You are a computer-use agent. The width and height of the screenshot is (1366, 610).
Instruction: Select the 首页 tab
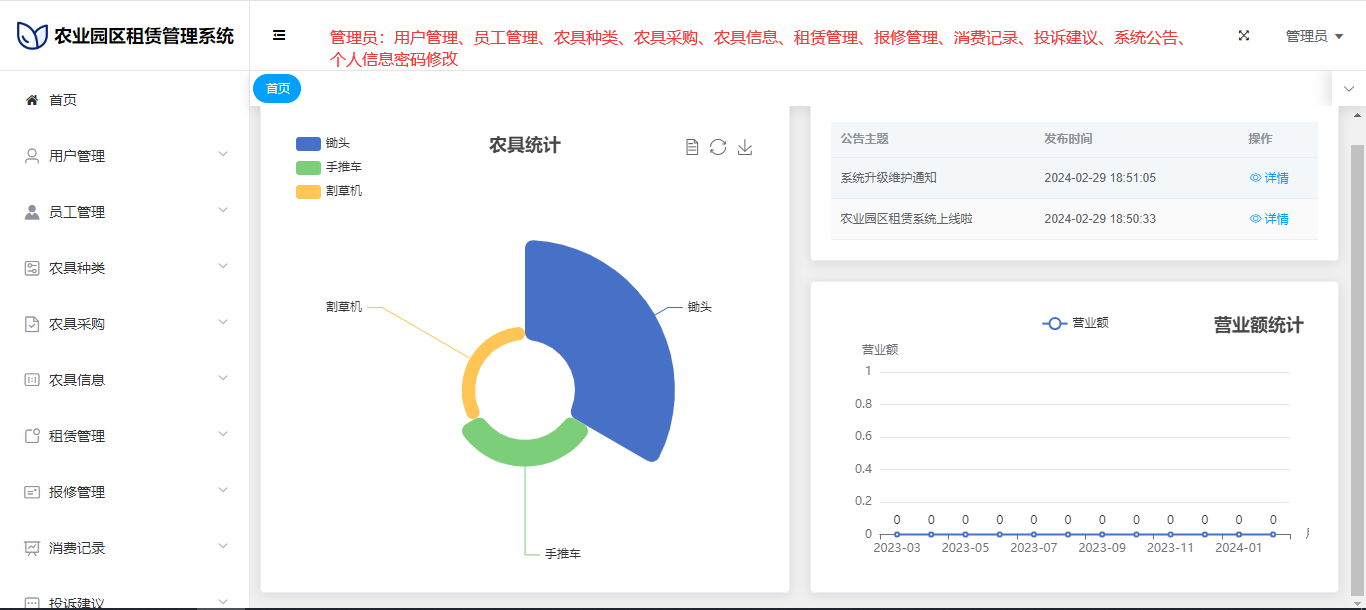(277, 89)
